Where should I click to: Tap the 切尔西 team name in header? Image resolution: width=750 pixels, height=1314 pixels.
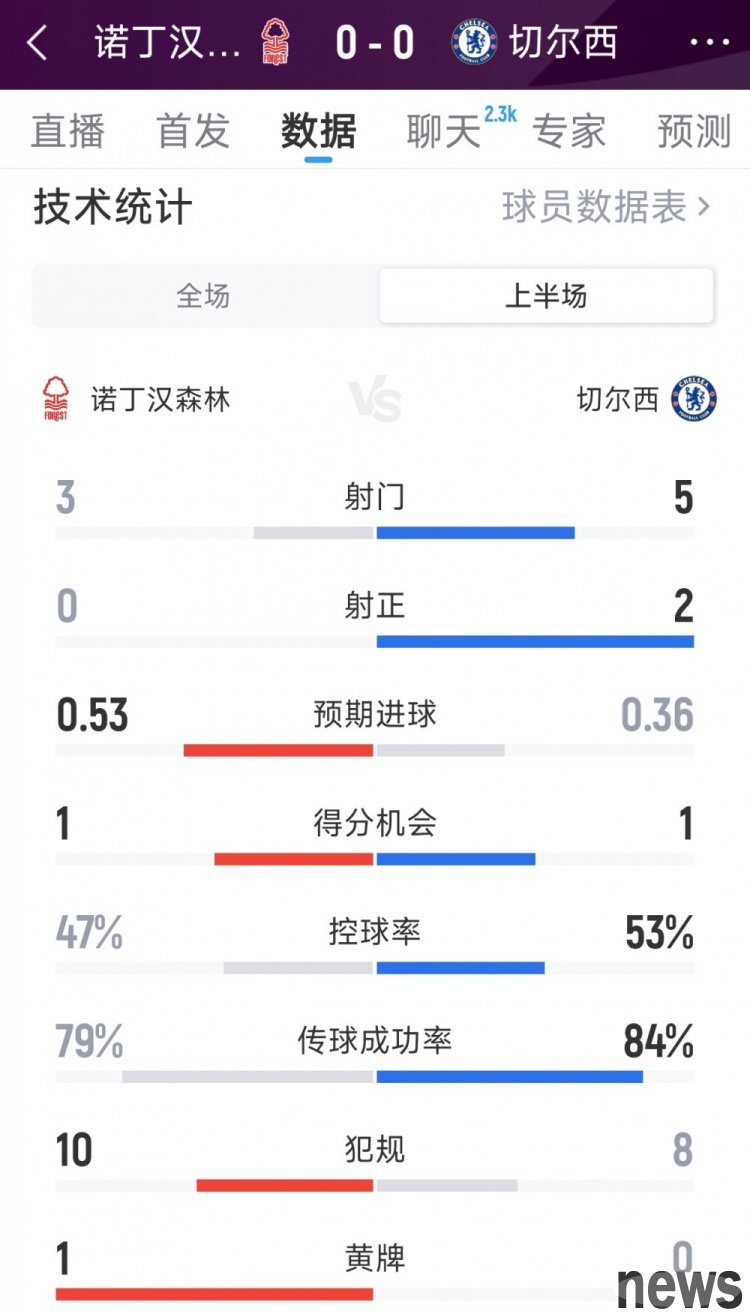563,43
